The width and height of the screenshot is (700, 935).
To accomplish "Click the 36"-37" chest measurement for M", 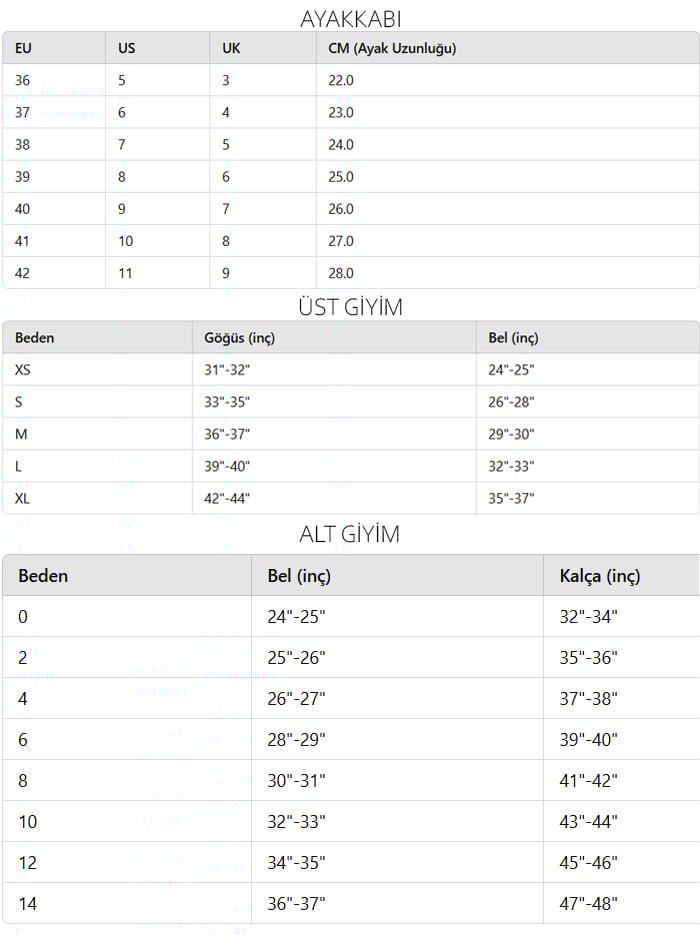I will pyautogui.click(x=227, y=434).
